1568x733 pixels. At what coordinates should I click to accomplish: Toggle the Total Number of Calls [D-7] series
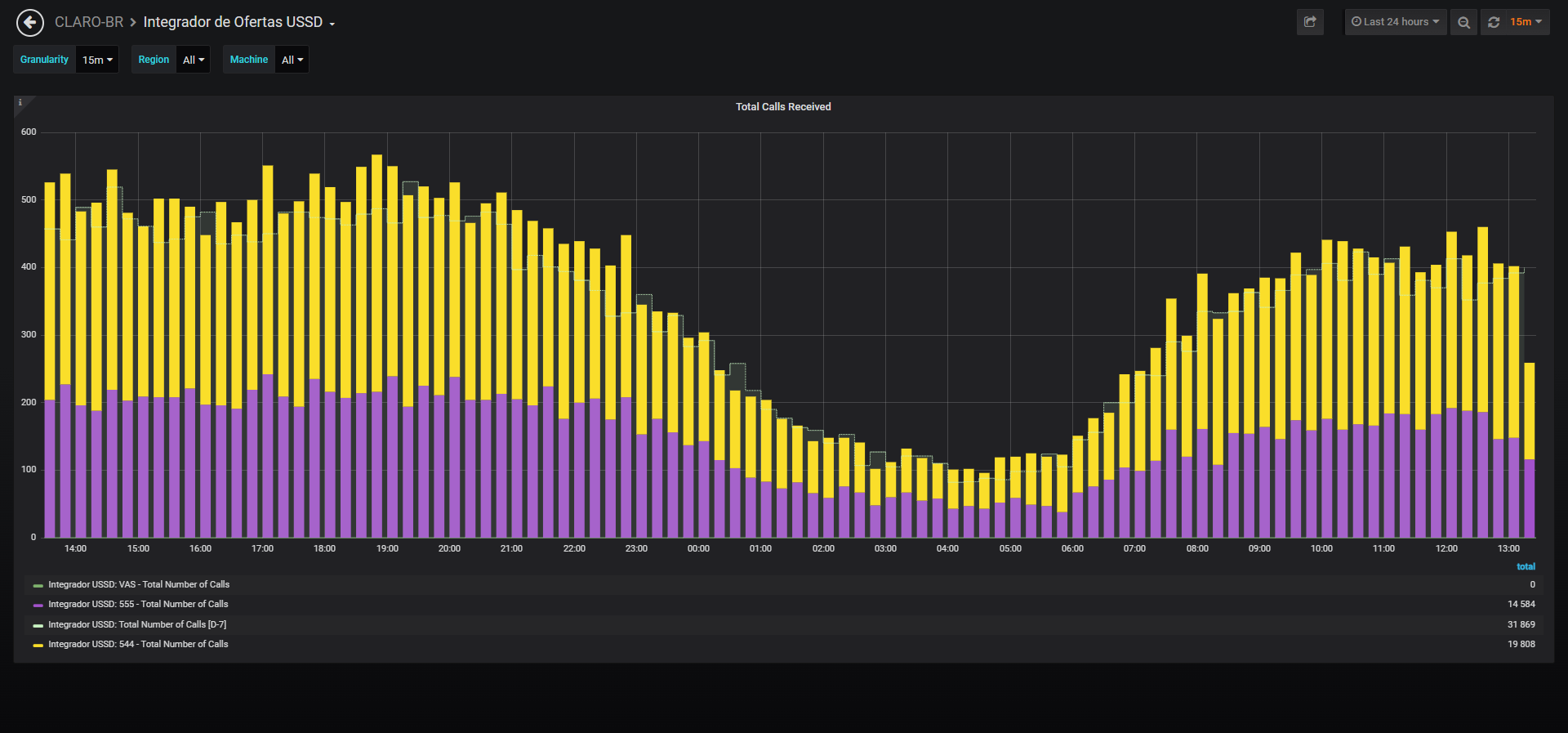click(137, 625)
